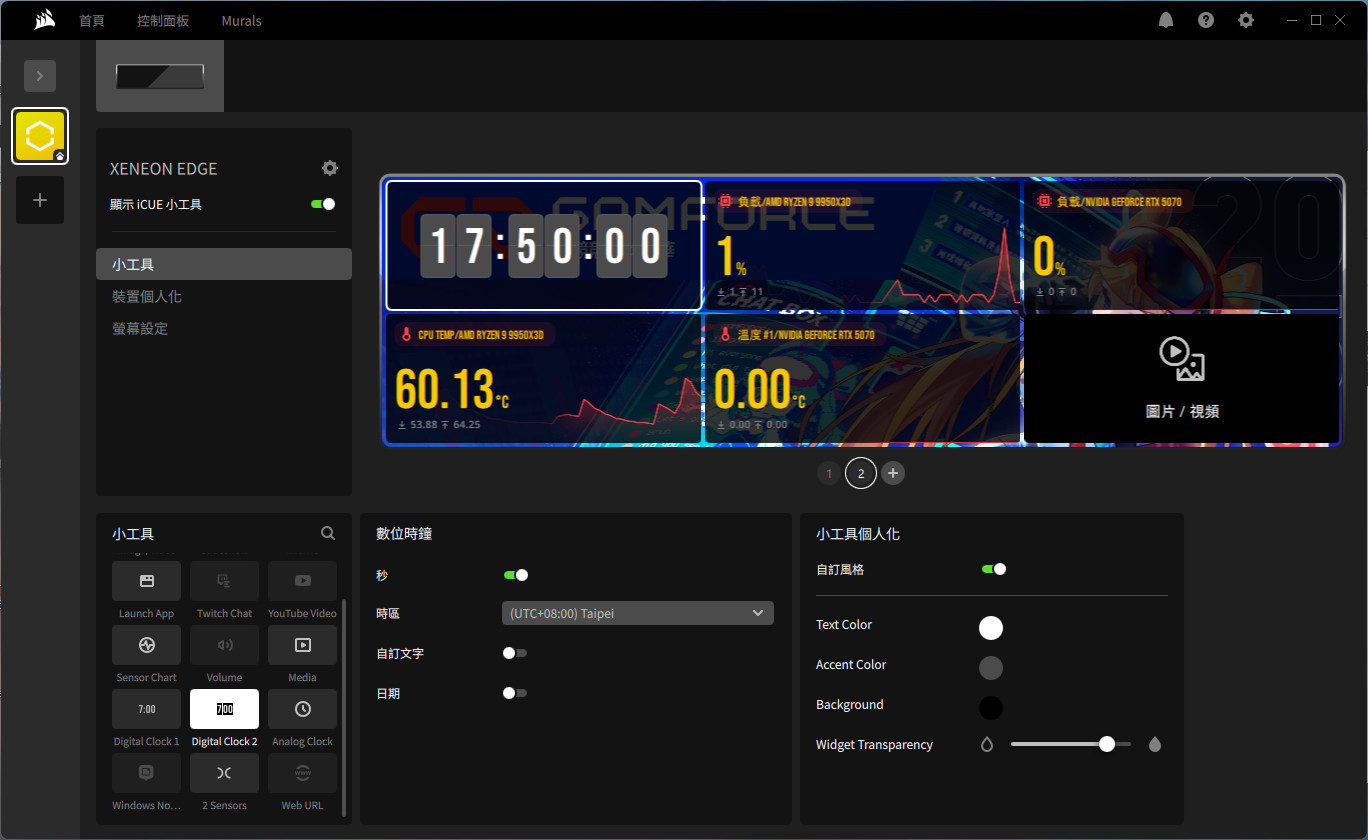
Task: Pick the Background color swatch
Action: [990, 707]
